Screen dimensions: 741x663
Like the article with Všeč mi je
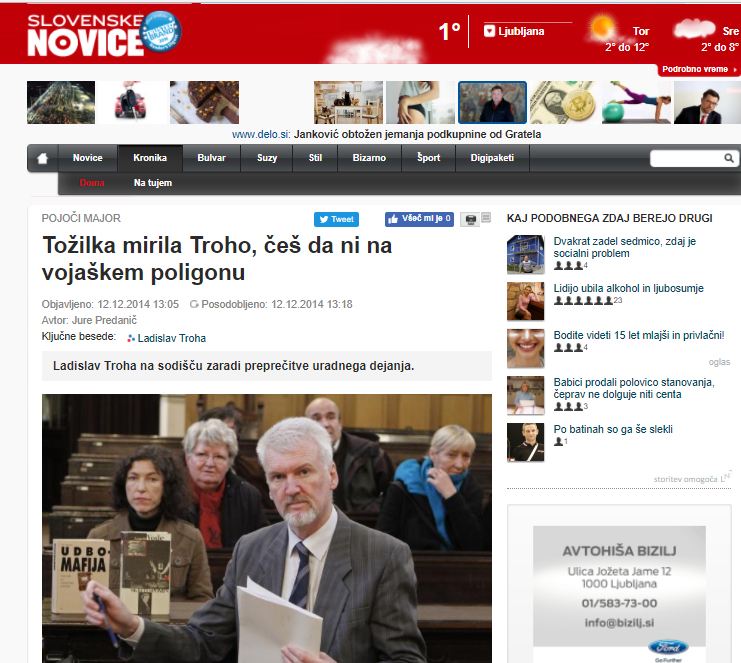tap(420, 219)
